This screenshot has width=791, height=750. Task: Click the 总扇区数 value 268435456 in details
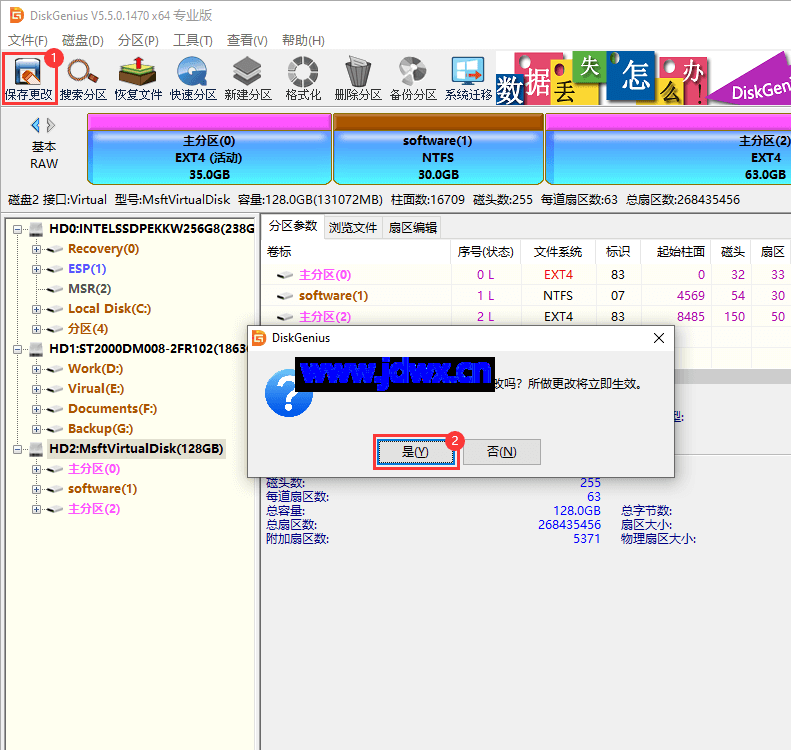(x=570, y=525)
